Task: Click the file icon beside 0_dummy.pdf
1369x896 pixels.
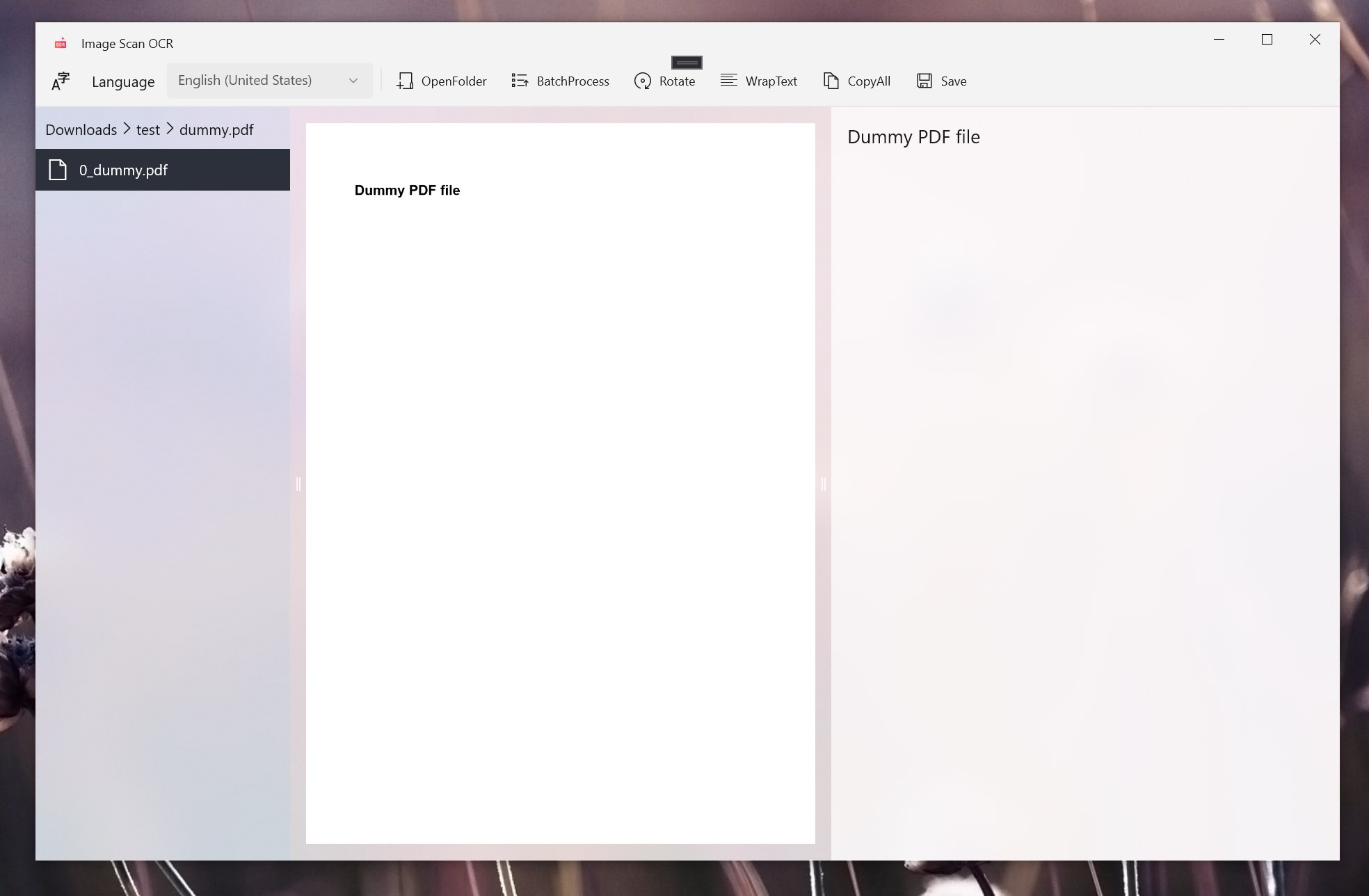Action: point(58,170)
